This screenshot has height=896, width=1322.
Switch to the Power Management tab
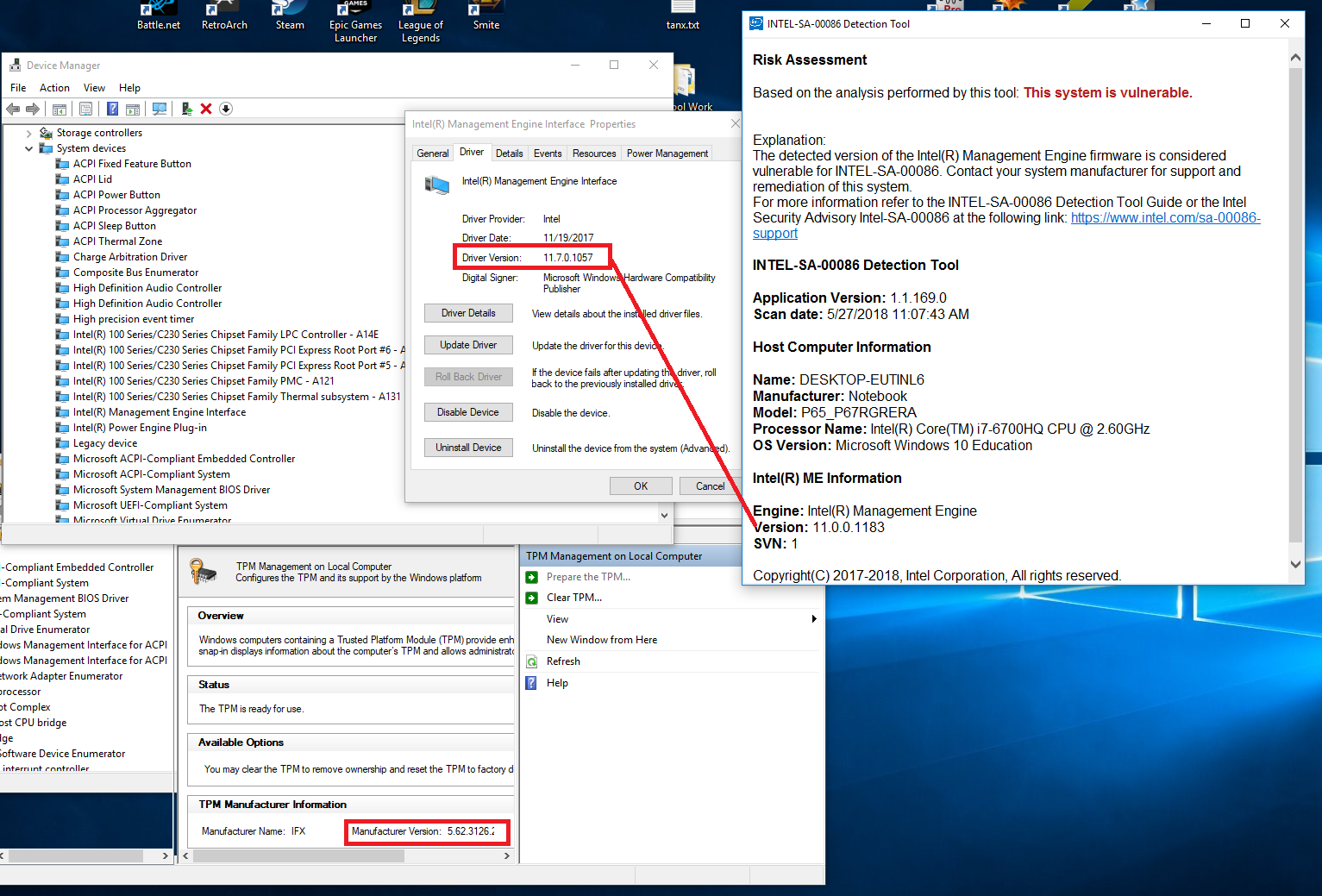point(667,154)
